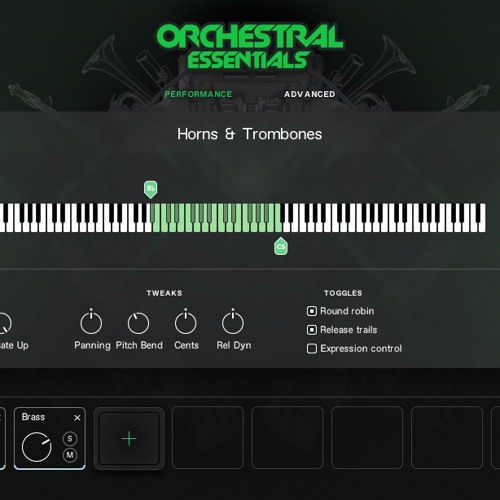Add a new layer with the plus button
This screenshot has width=500, height=500.
pos(129,439)
